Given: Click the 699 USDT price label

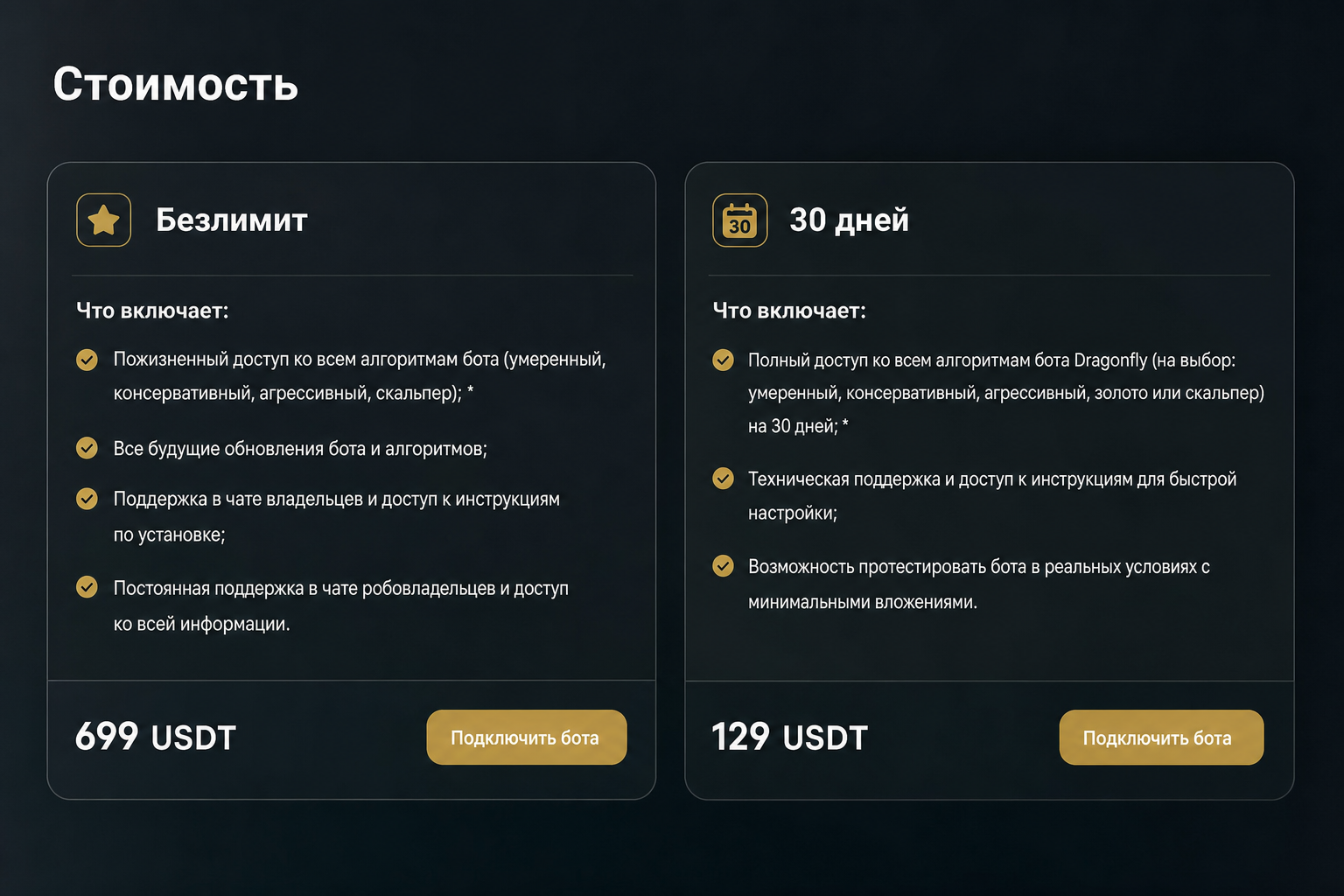Looking at the screenshot, I should coord(156,737).
